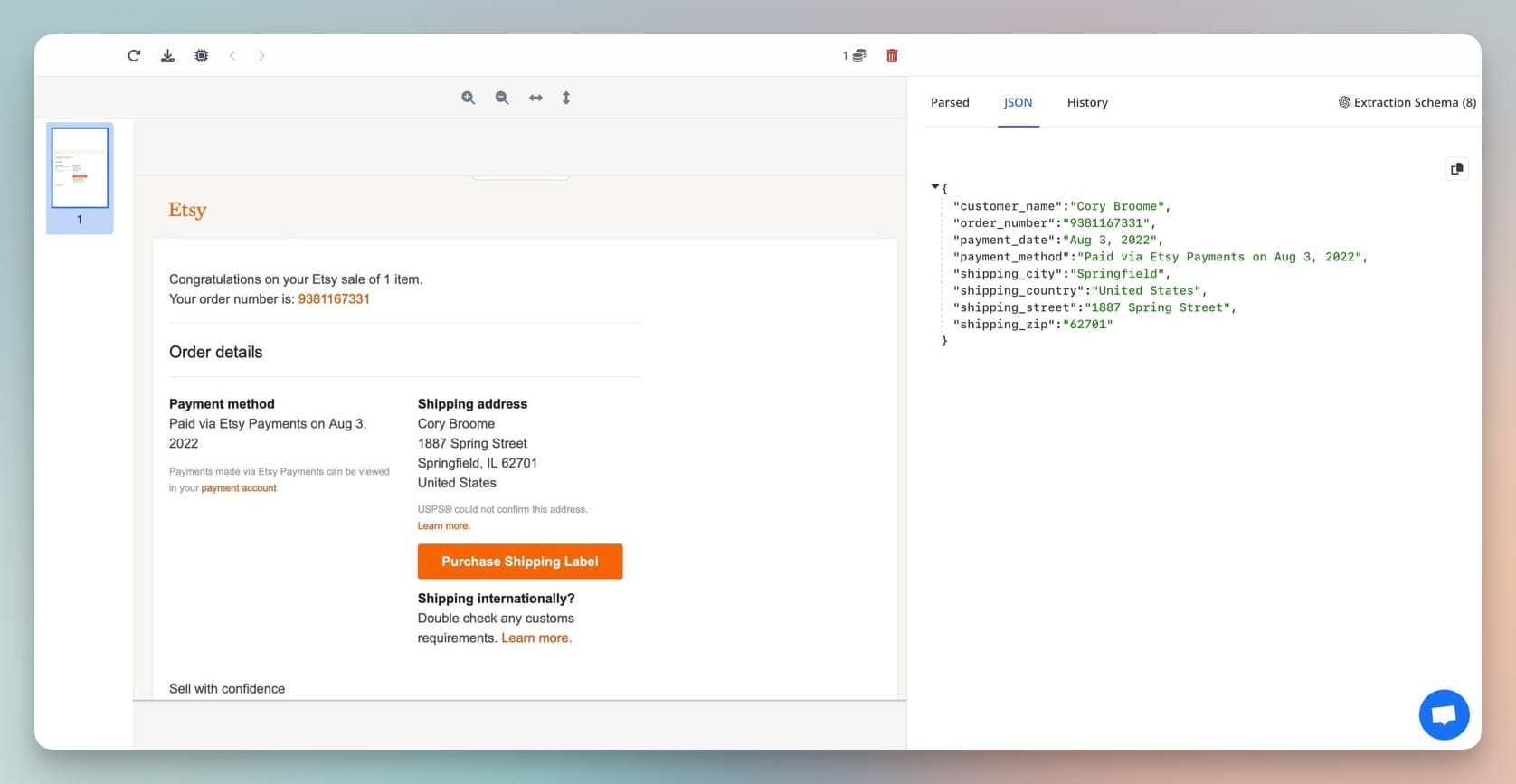Collapse the JSON root object
Screen dimensions: 1516x784
pyautogui.click(x=935, y=187)
